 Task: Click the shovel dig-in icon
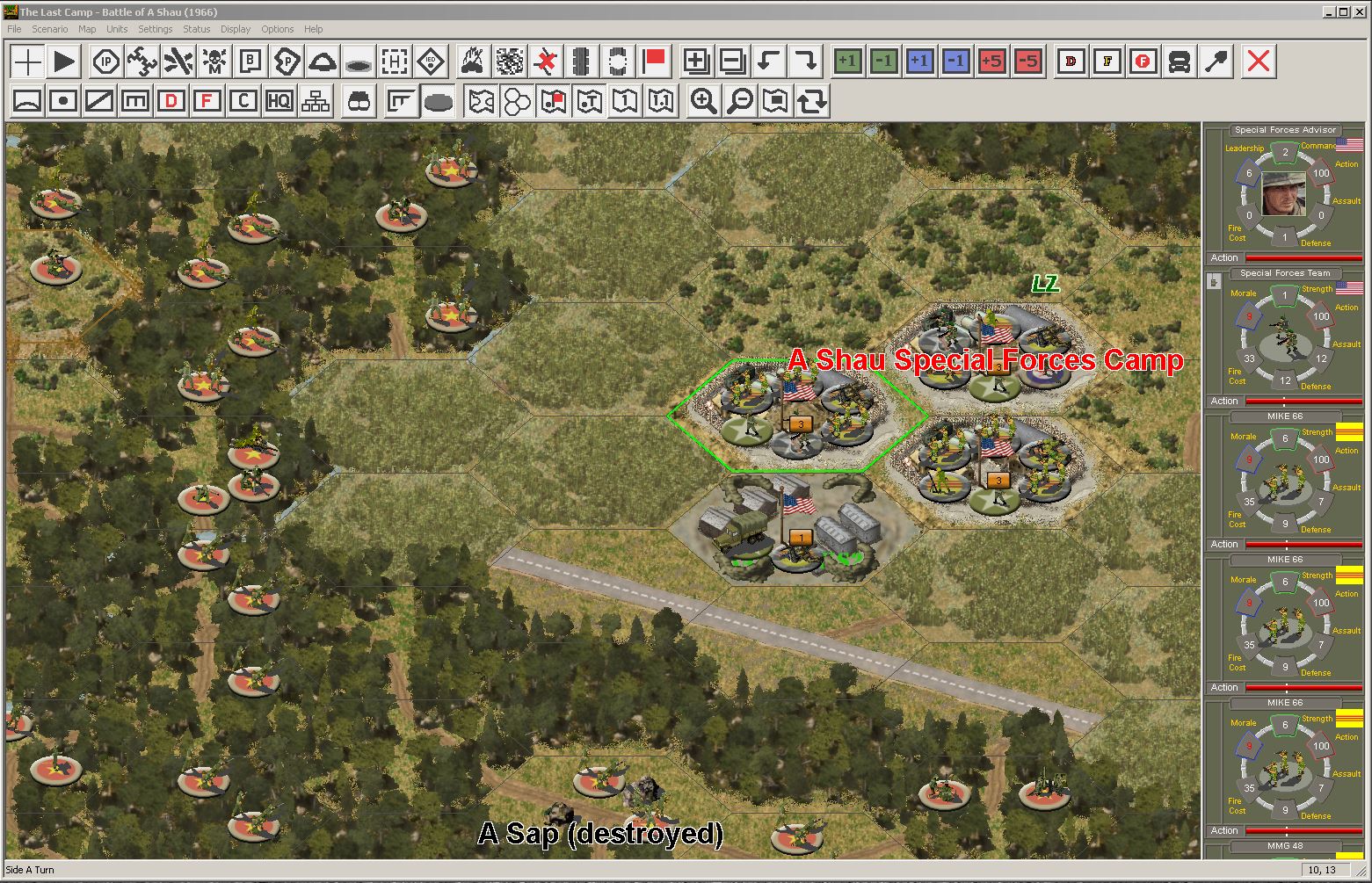pyautogui.click(x=1216, y=62)
